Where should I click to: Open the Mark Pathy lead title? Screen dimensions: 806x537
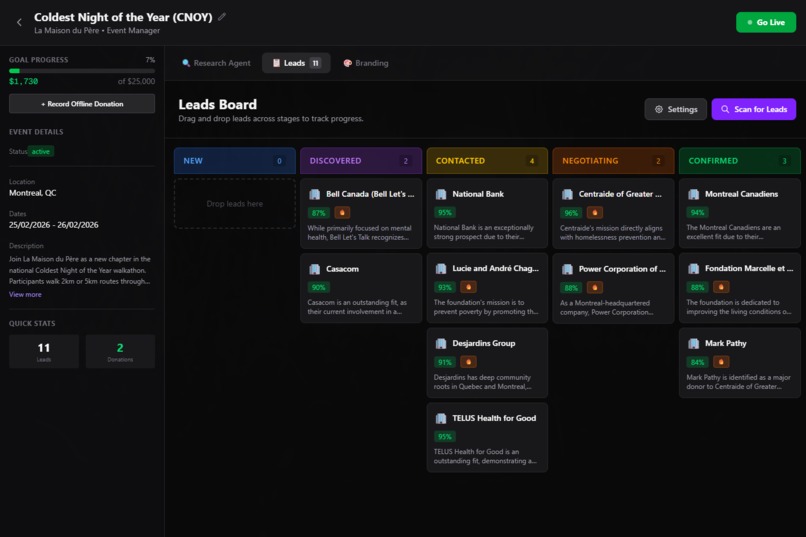(726, 343)
